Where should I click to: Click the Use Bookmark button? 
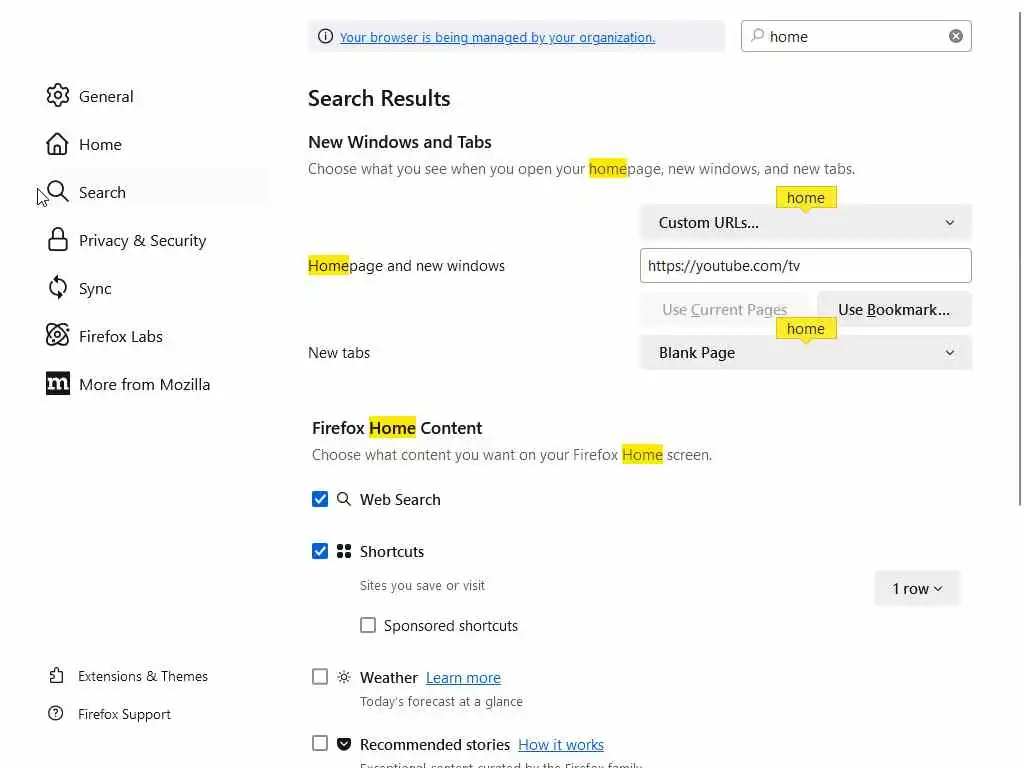click(894, 310)
